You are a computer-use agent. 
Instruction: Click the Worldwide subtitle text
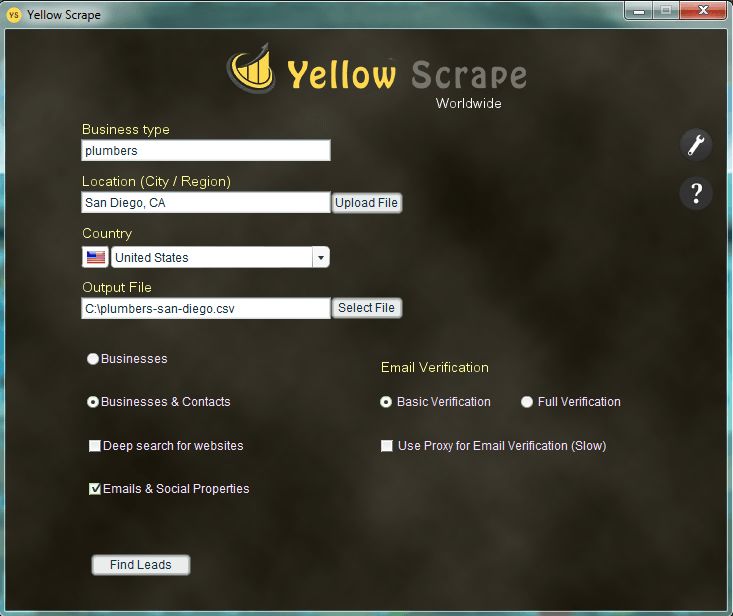(468, 103)
